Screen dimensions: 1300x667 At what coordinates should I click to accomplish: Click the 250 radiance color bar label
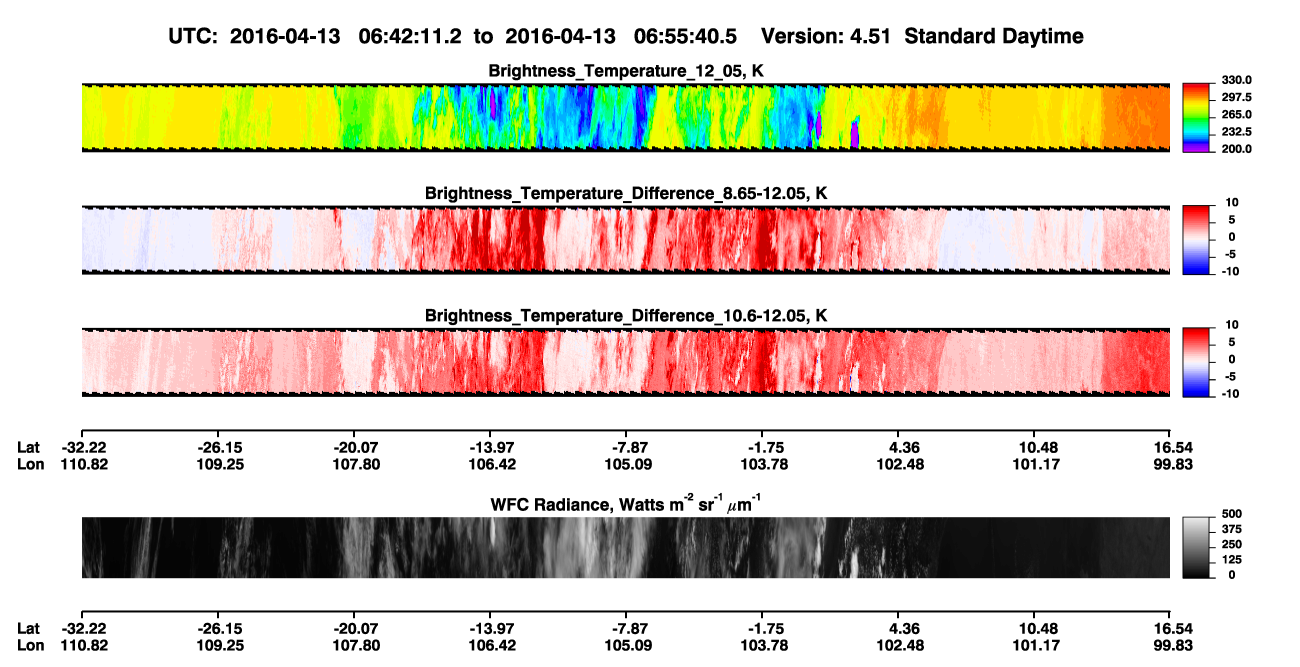tap(1231, 545)
